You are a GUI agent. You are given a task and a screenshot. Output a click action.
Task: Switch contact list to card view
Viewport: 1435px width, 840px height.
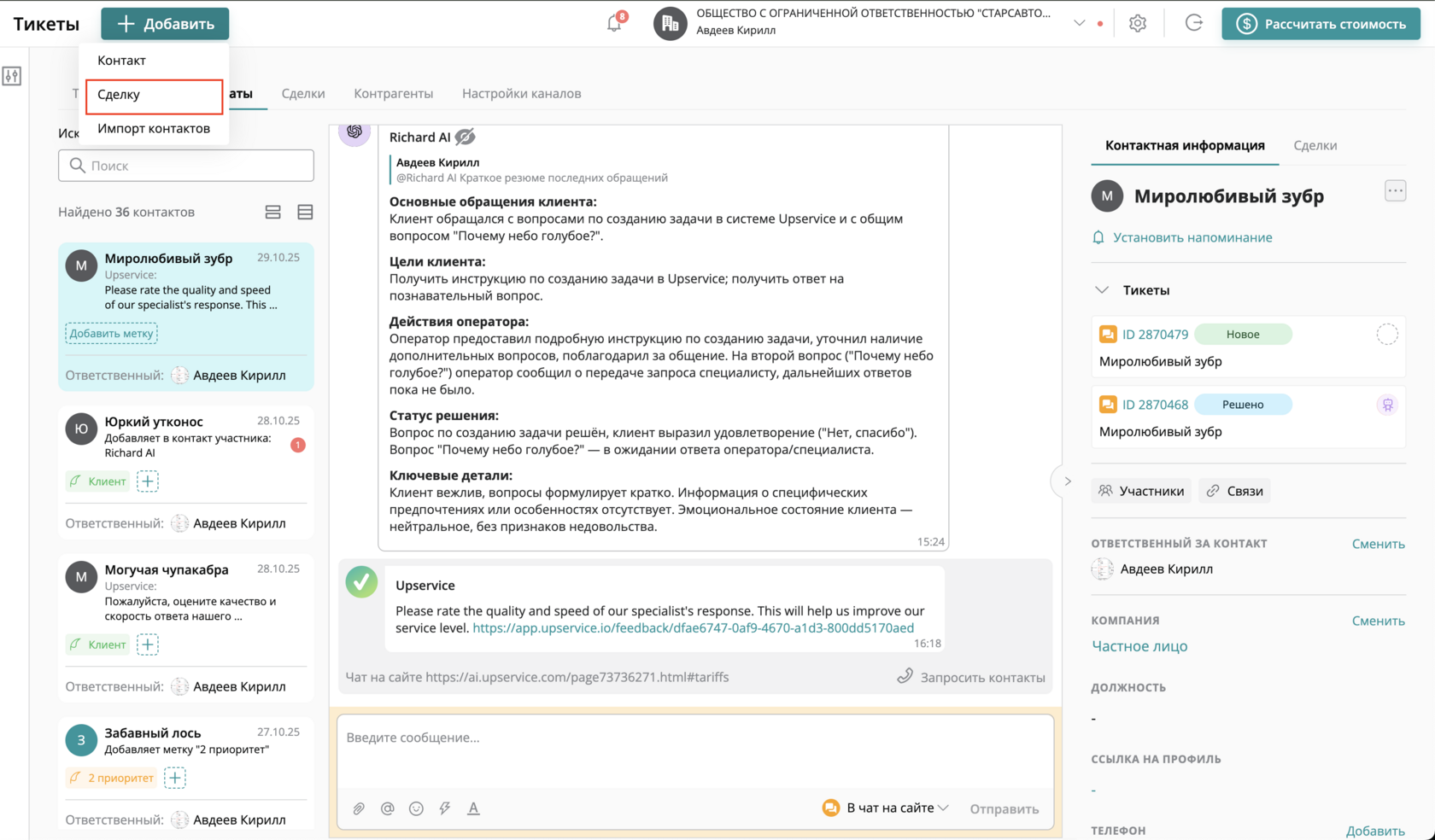[273, 212]
